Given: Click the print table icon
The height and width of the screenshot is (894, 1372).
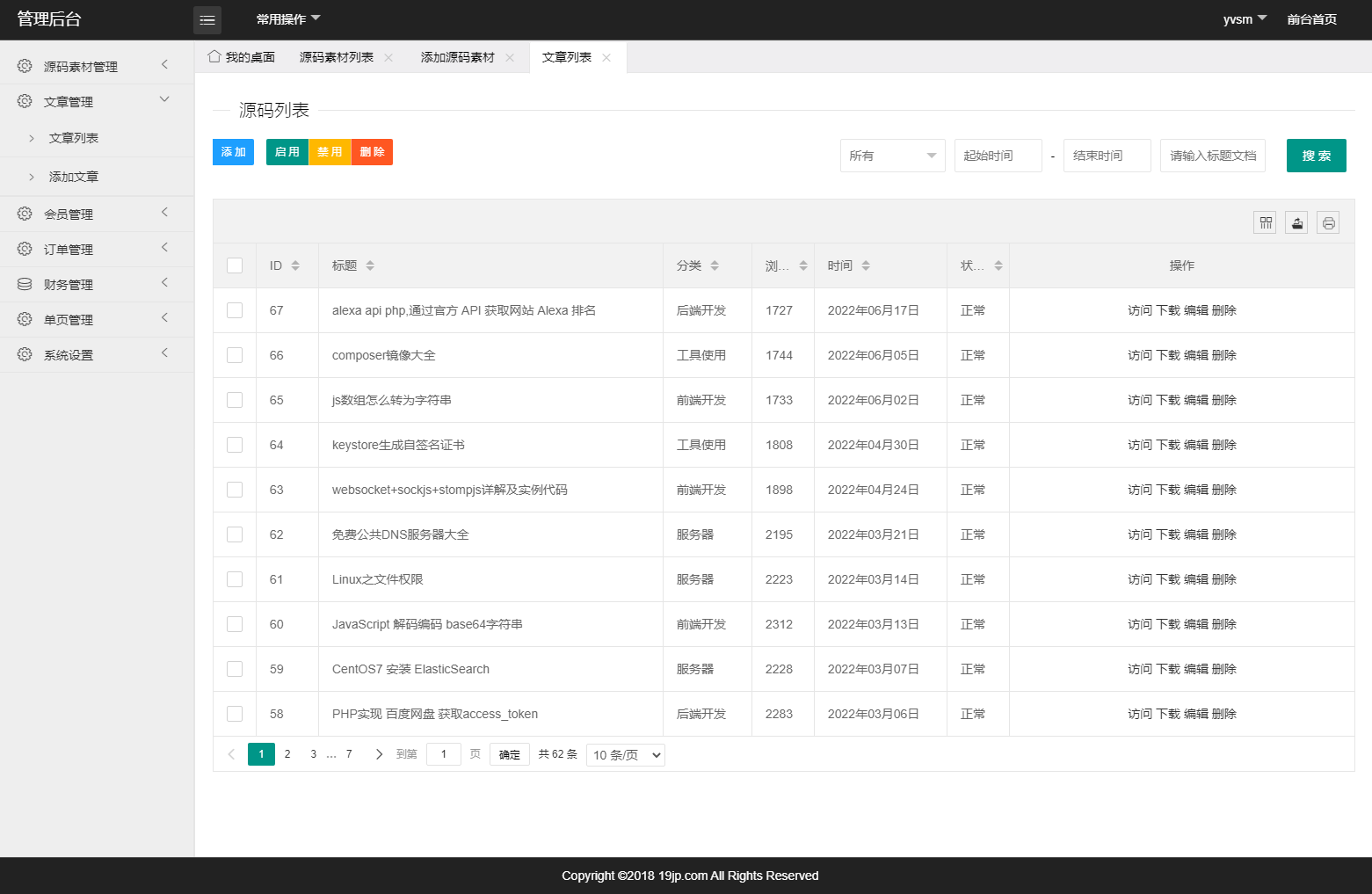Looking at the screenshot, I should 1329,222.
